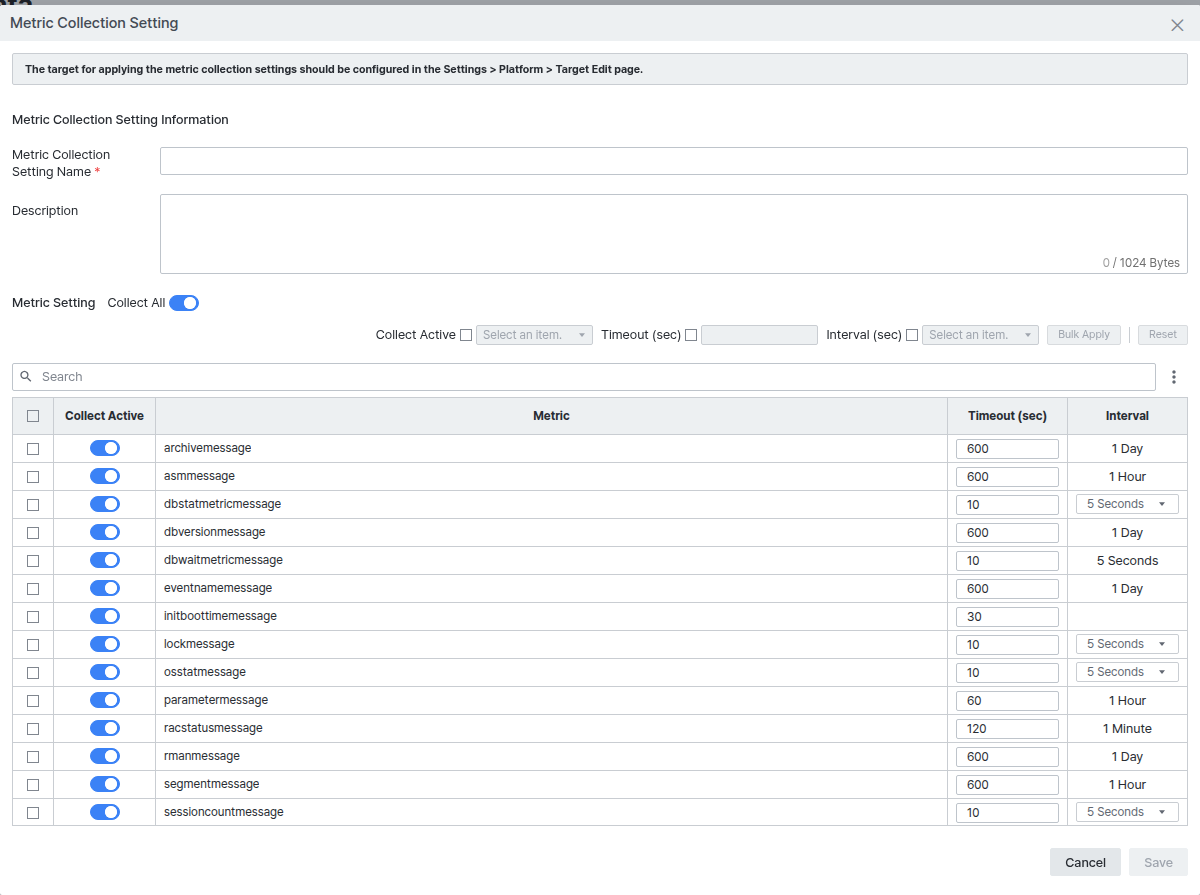Turn off collection for archivemessage

point(105,448)
